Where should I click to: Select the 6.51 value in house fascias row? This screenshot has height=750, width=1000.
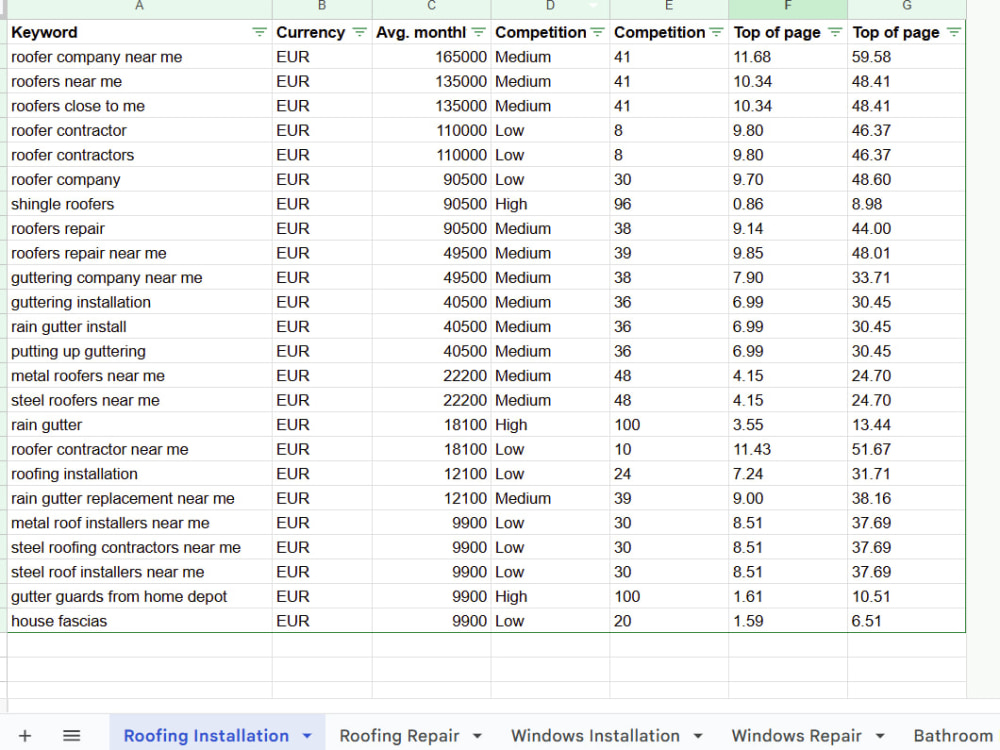(x=907, y=621)
